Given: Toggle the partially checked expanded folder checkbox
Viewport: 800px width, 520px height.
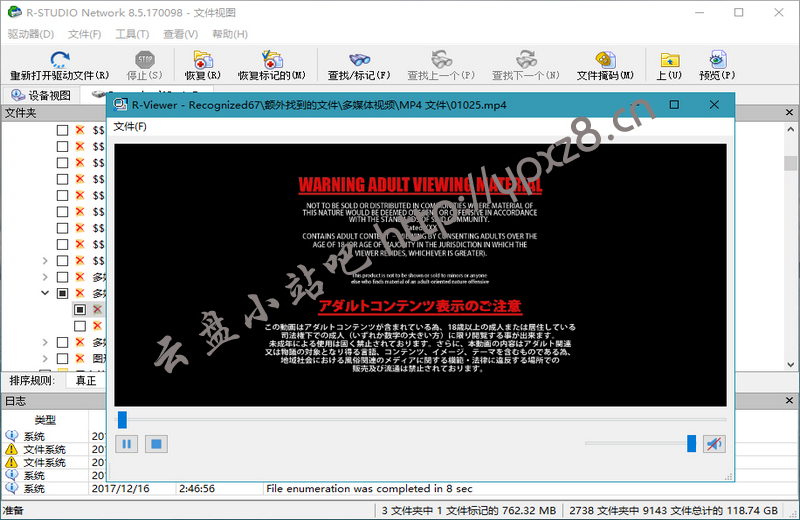Looking at the screenshot, I should (x=62, y=294).
